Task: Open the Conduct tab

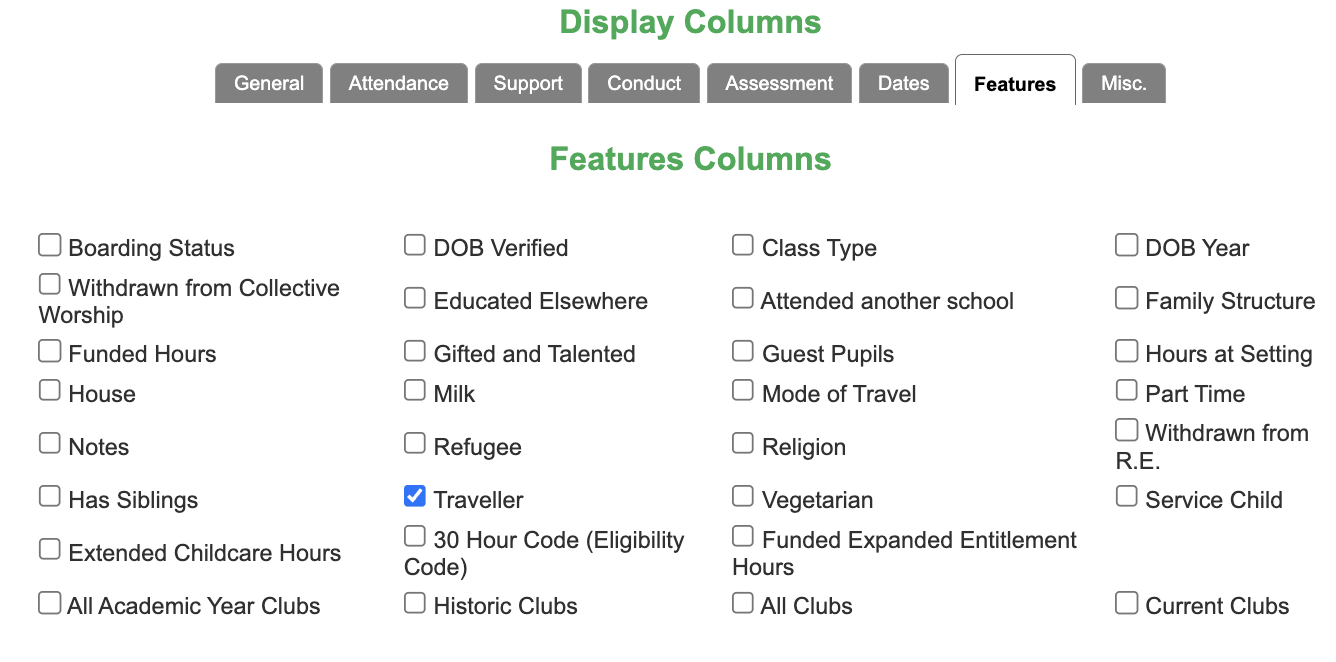Action: click(x=644, y=83)
